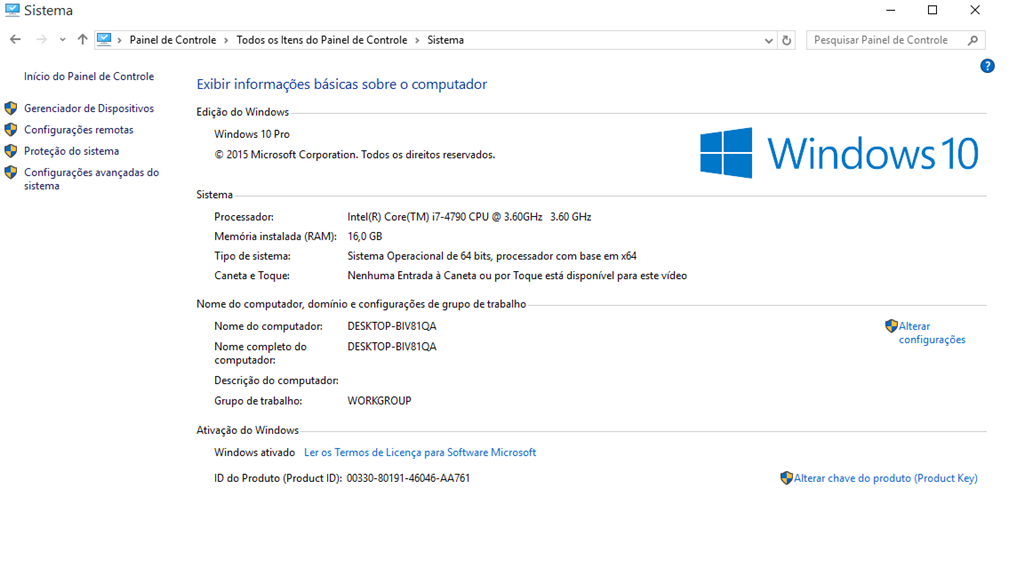Select the Windows 10 Pro edition text

251,134
